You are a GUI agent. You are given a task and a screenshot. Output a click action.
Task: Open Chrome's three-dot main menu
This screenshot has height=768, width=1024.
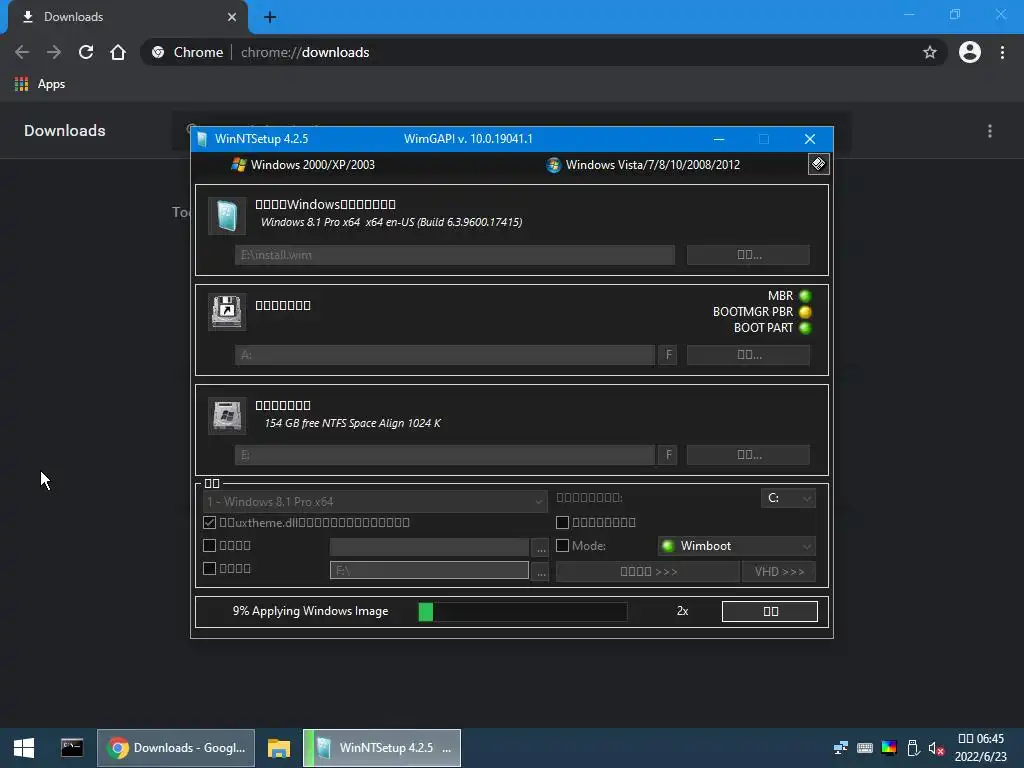click(x=1002, y=52)
